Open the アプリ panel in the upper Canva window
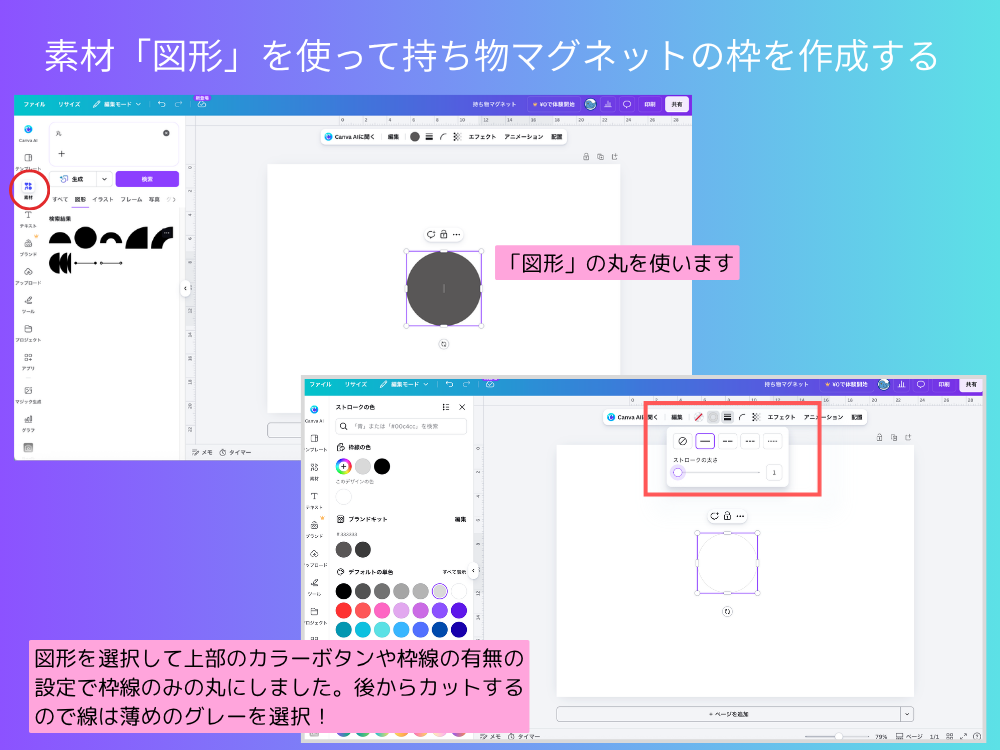 28,362
